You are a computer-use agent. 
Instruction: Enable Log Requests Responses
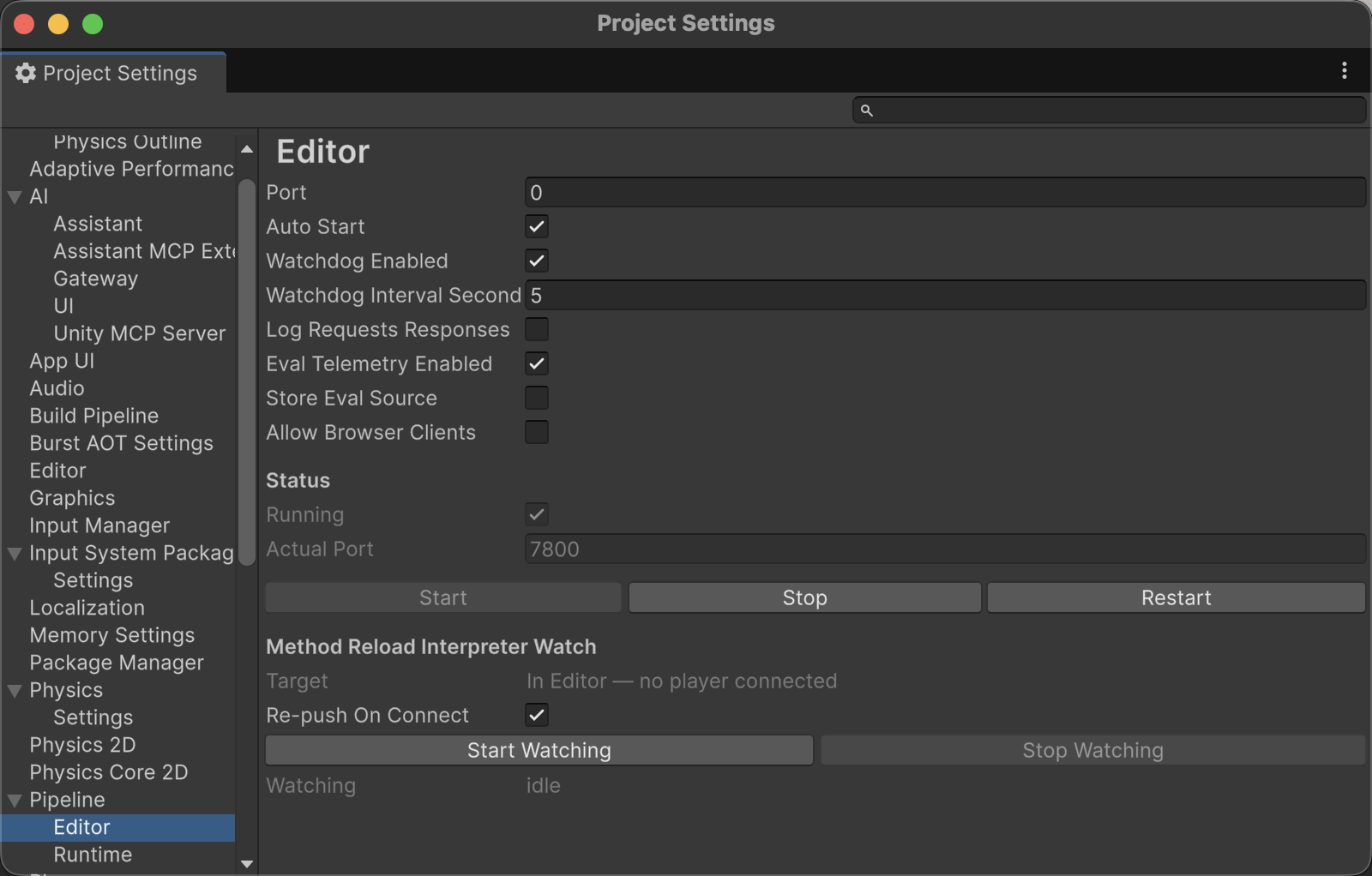537,329
